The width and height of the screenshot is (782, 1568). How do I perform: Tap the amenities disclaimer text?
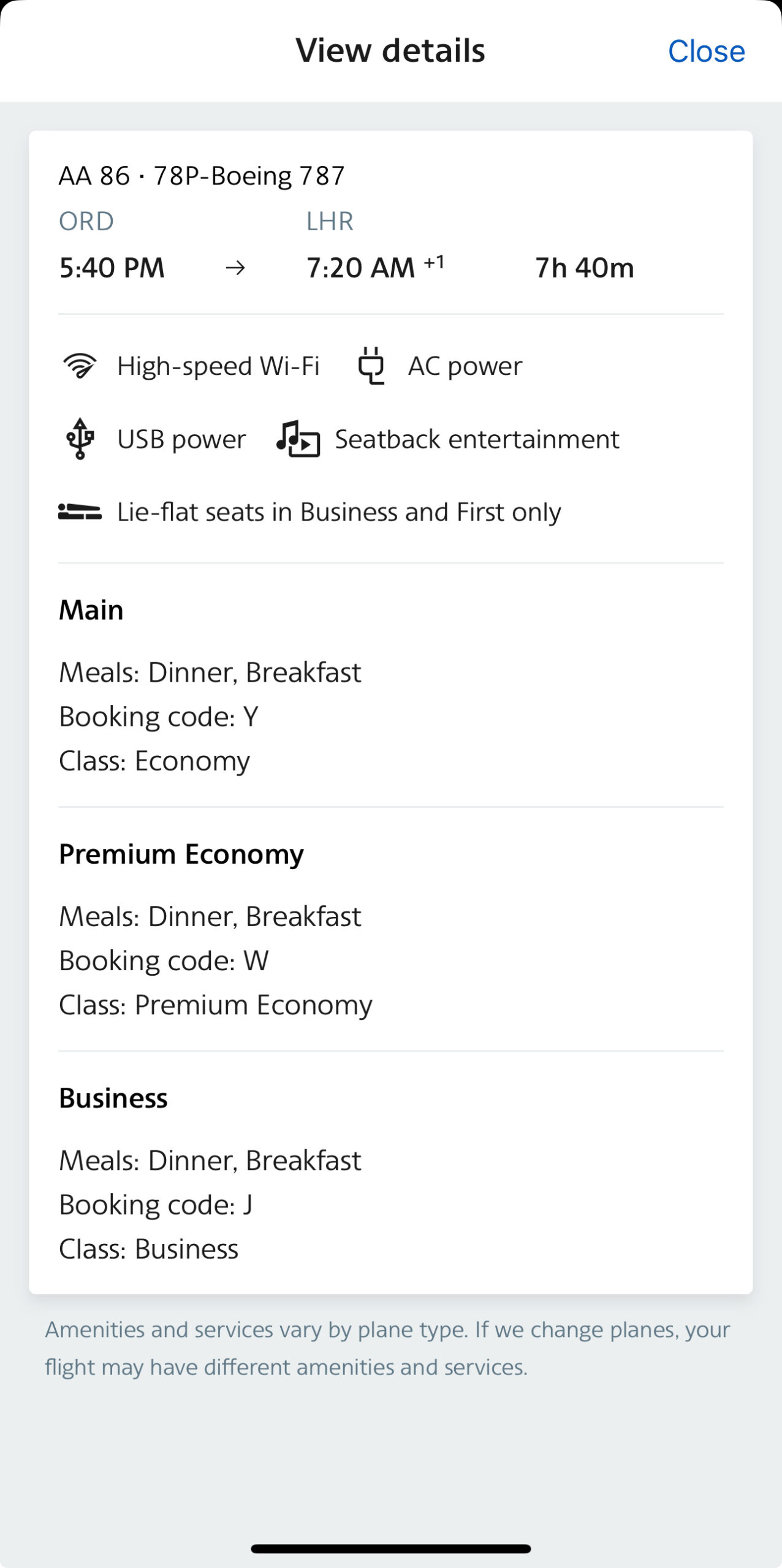click(x=387, y=1347)
